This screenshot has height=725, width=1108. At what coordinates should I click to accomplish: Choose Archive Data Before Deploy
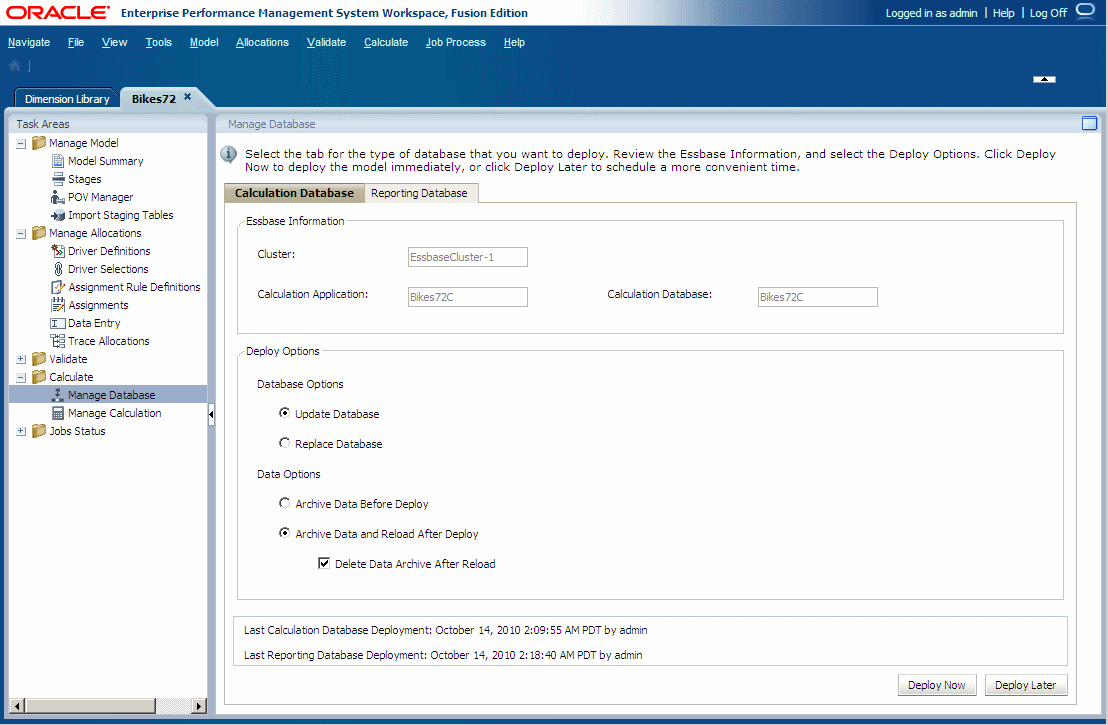pos(284,503)
